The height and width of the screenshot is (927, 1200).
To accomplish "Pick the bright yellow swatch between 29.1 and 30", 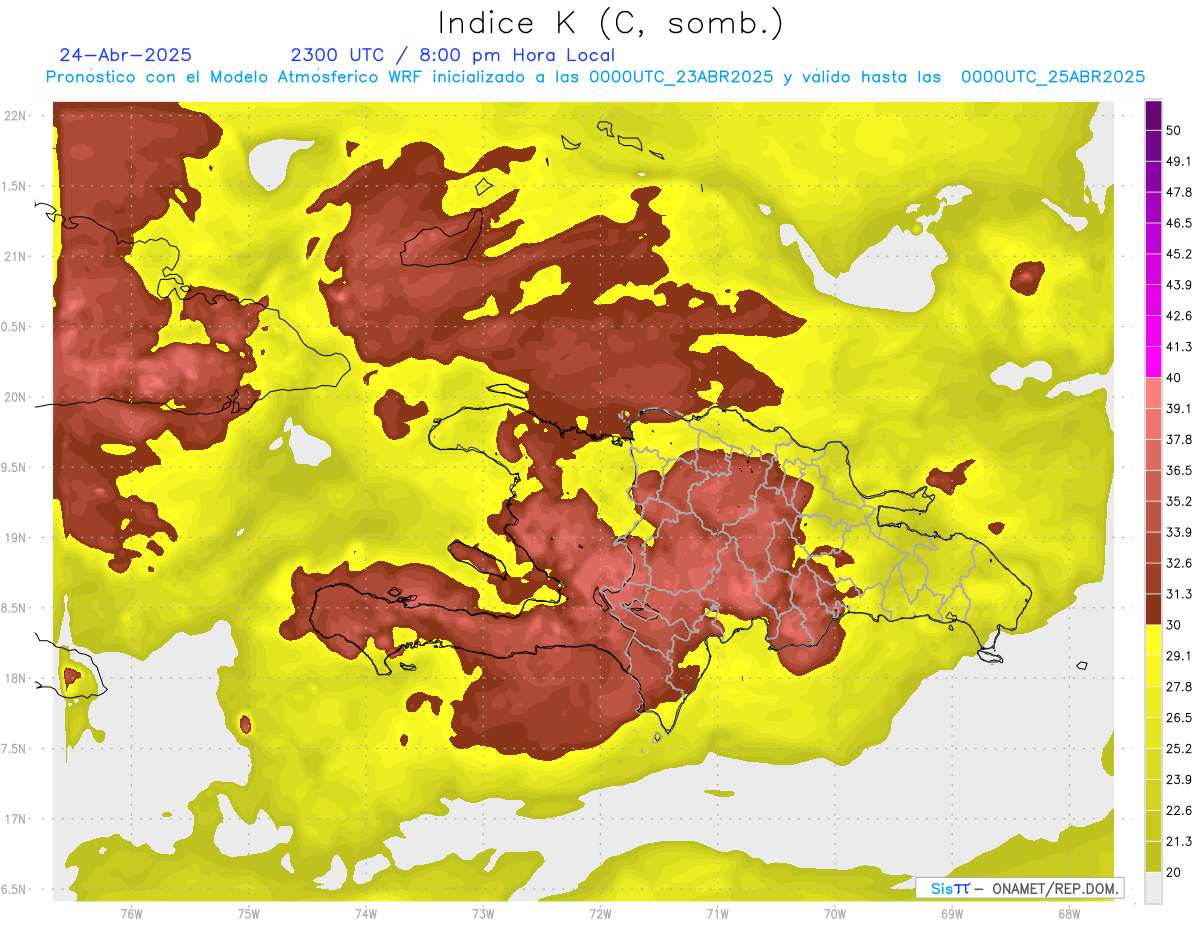I will 1153,640.
